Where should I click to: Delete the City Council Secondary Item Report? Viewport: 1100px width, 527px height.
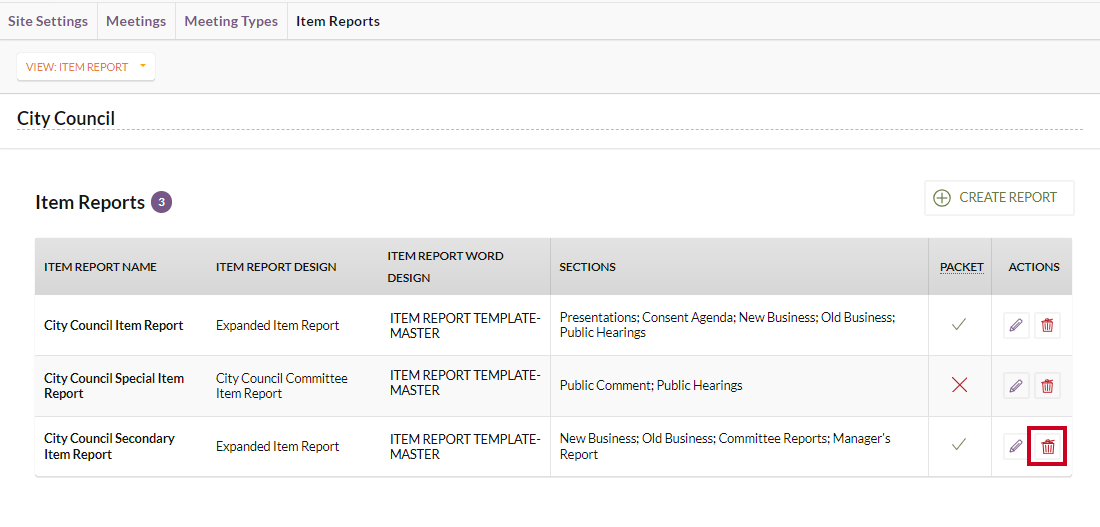1047,446
